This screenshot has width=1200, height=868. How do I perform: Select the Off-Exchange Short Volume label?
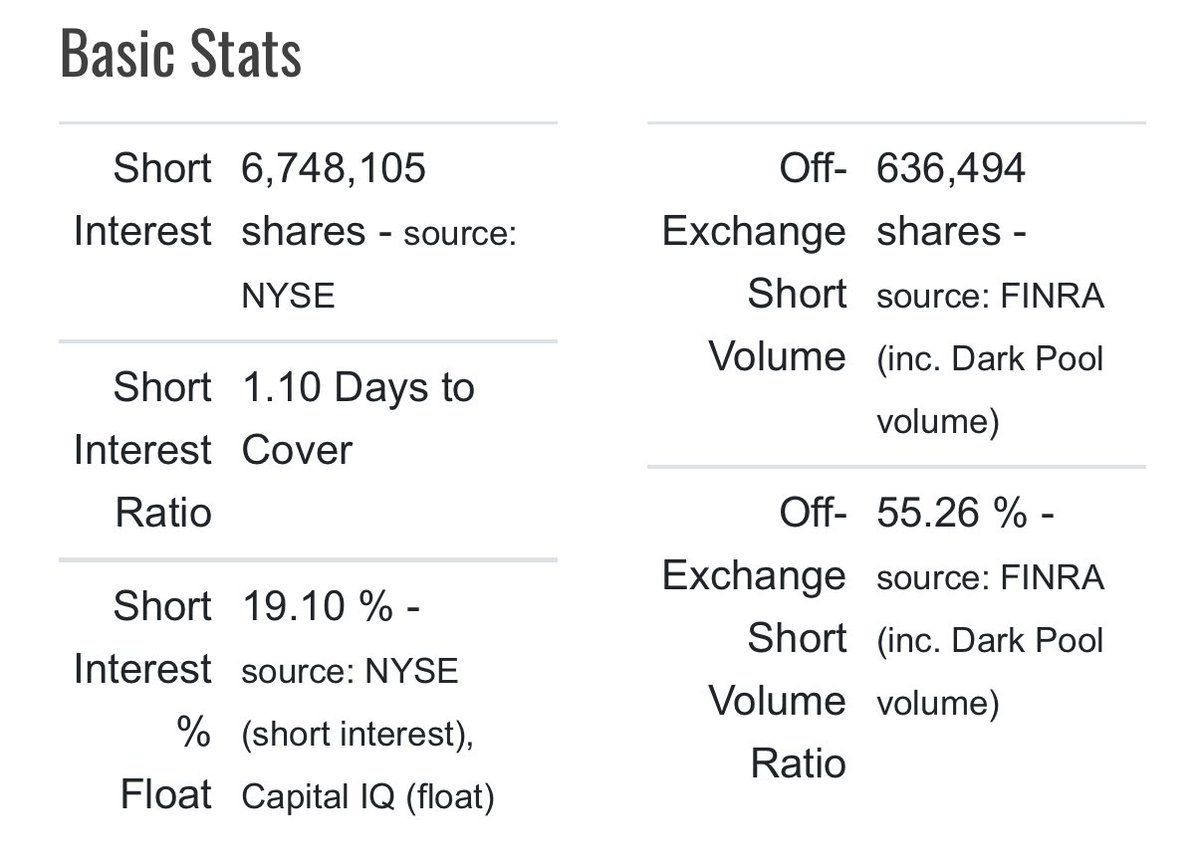(754, 263)
